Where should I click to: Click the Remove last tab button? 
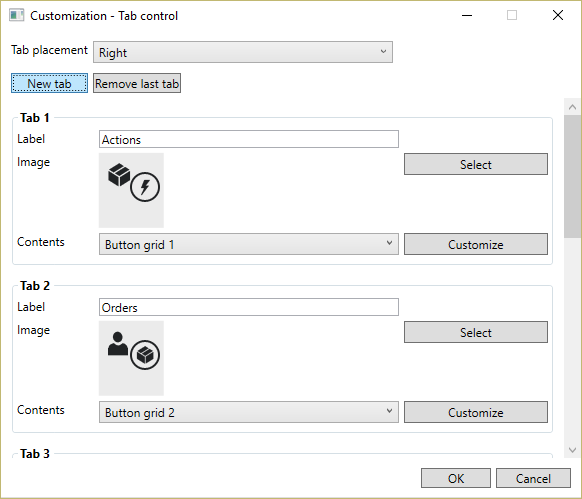137,83
